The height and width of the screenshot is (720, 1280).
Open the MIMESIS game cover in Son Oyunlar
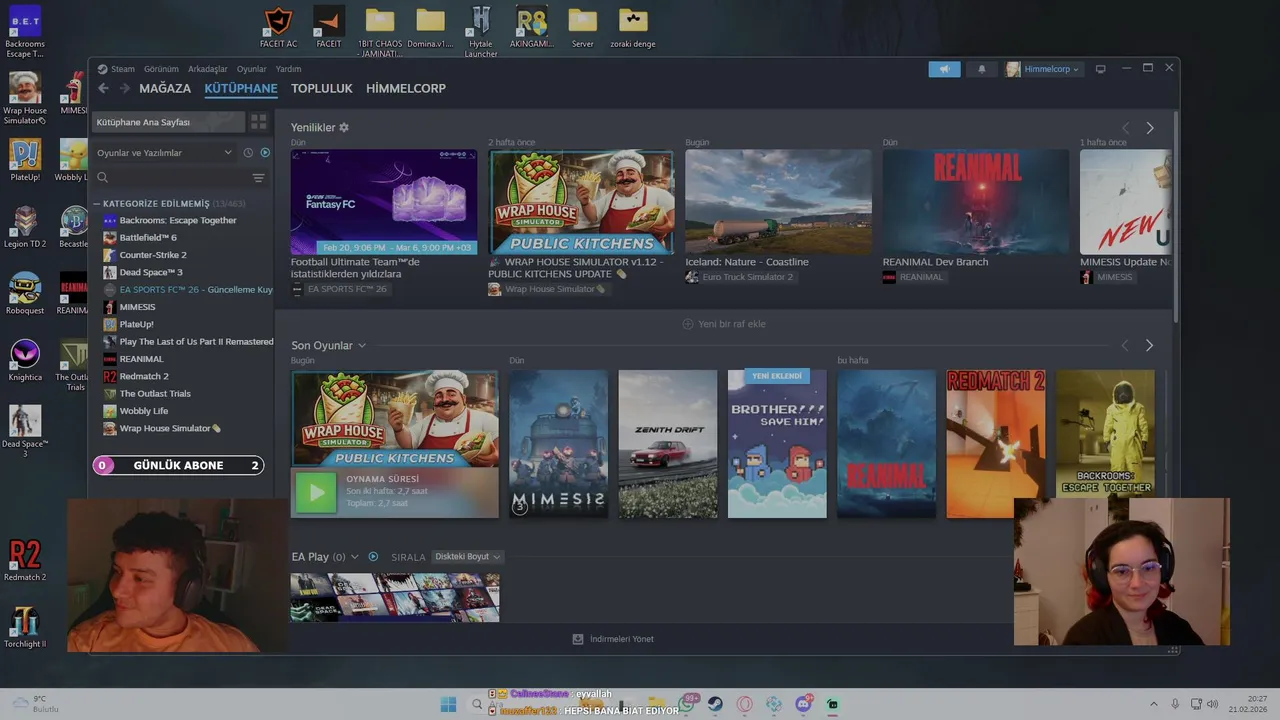tap(558, 444)
